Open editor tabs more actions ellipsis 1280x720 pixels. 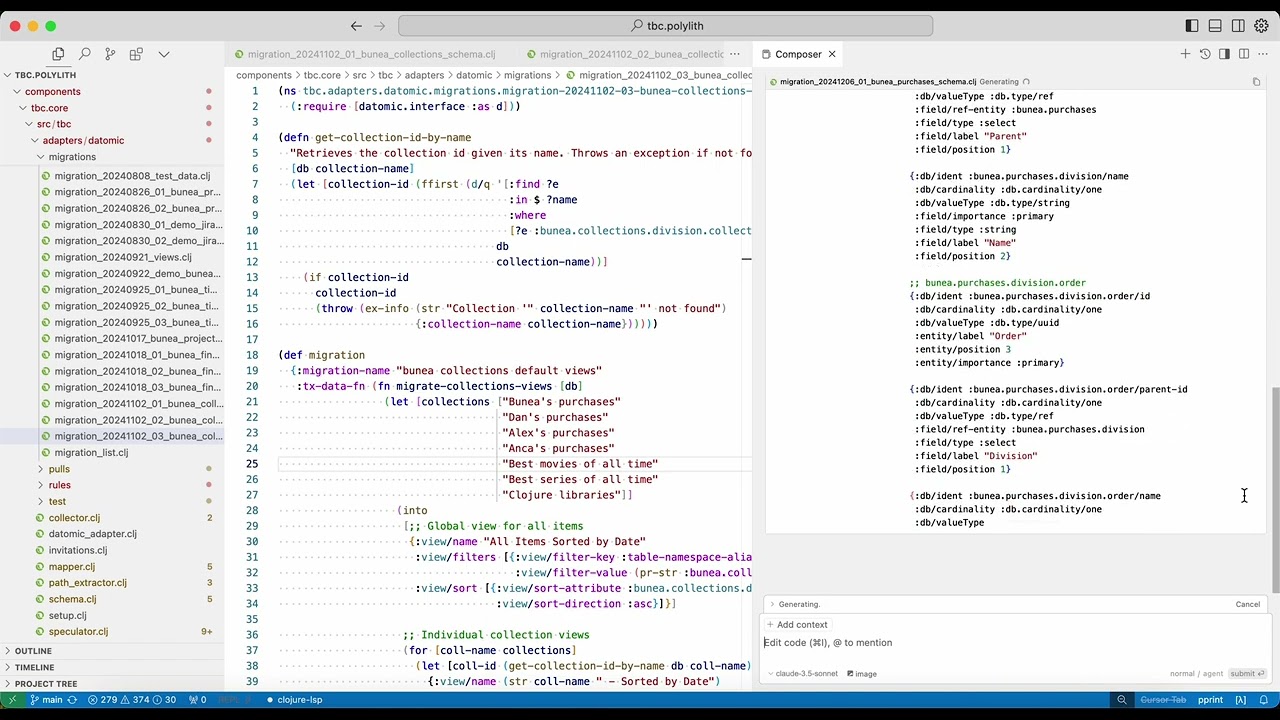pos(735,54)
